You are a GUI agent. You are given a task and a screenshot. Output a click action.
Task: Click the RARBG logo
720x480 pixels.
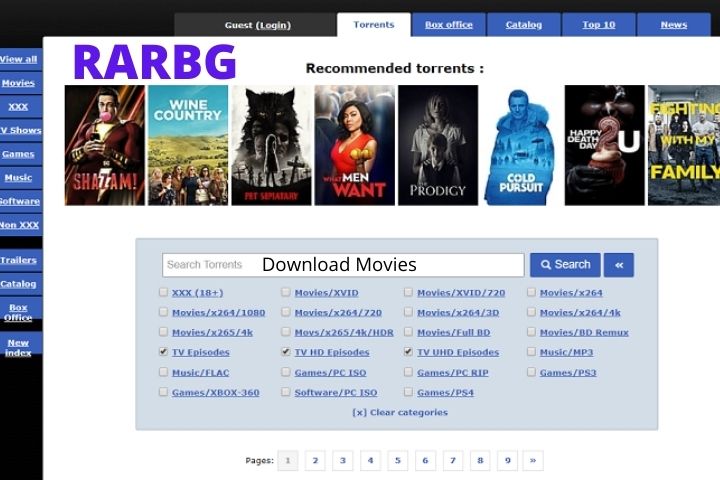point(155,62)
